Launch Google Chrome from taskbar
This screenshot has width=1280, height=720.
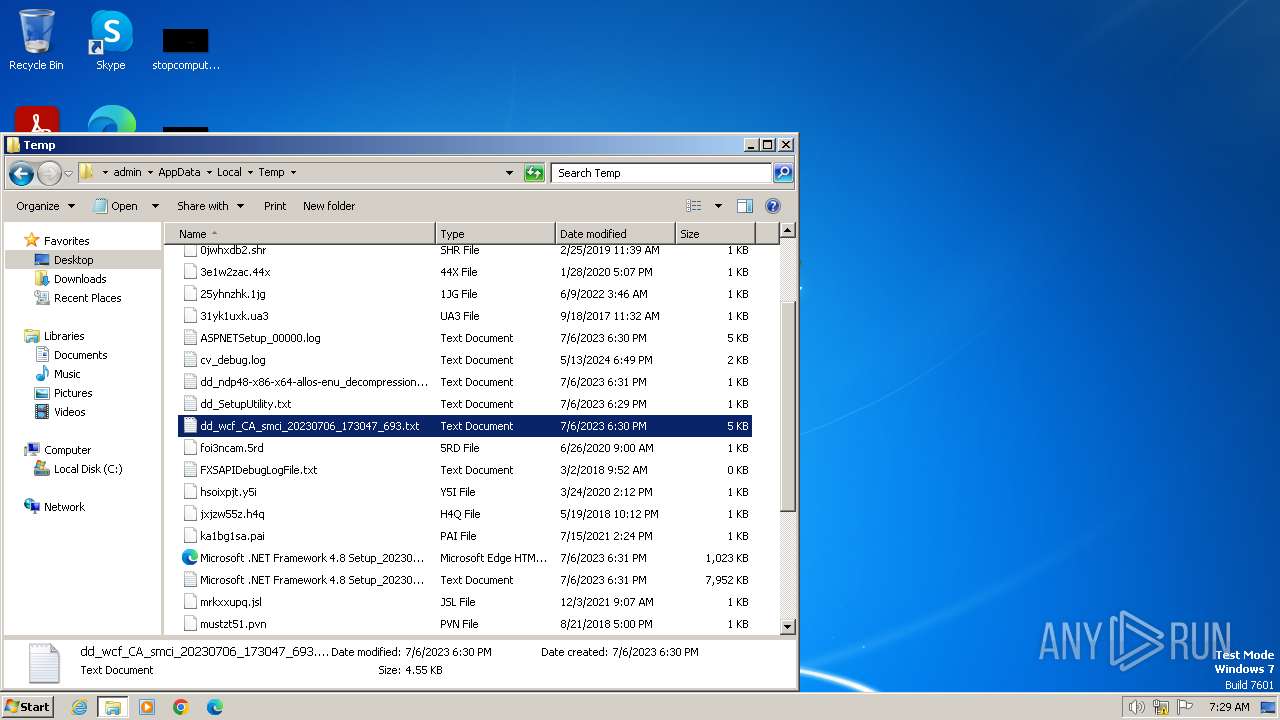point(181,707)
